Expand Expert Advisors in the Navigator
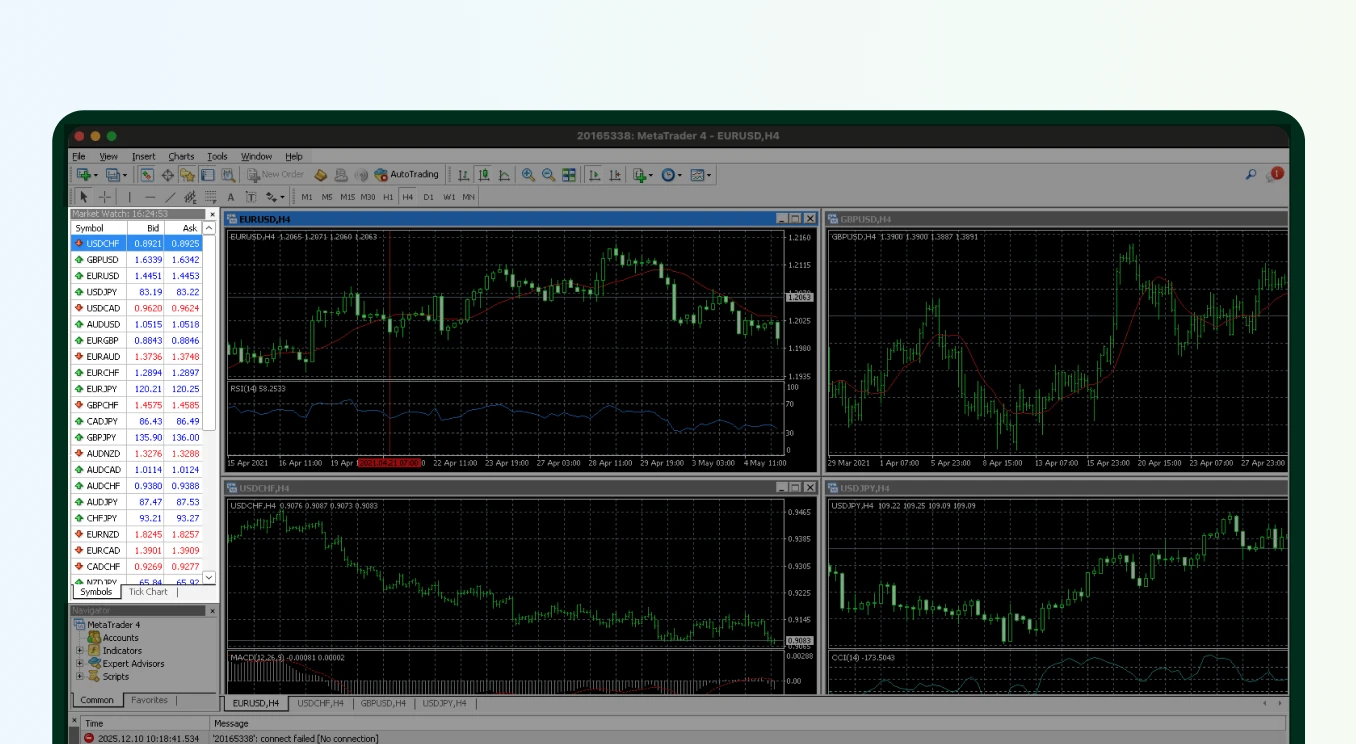This screenshot has width=1356, height=744. pyautogui.click(x=79, y=663)
